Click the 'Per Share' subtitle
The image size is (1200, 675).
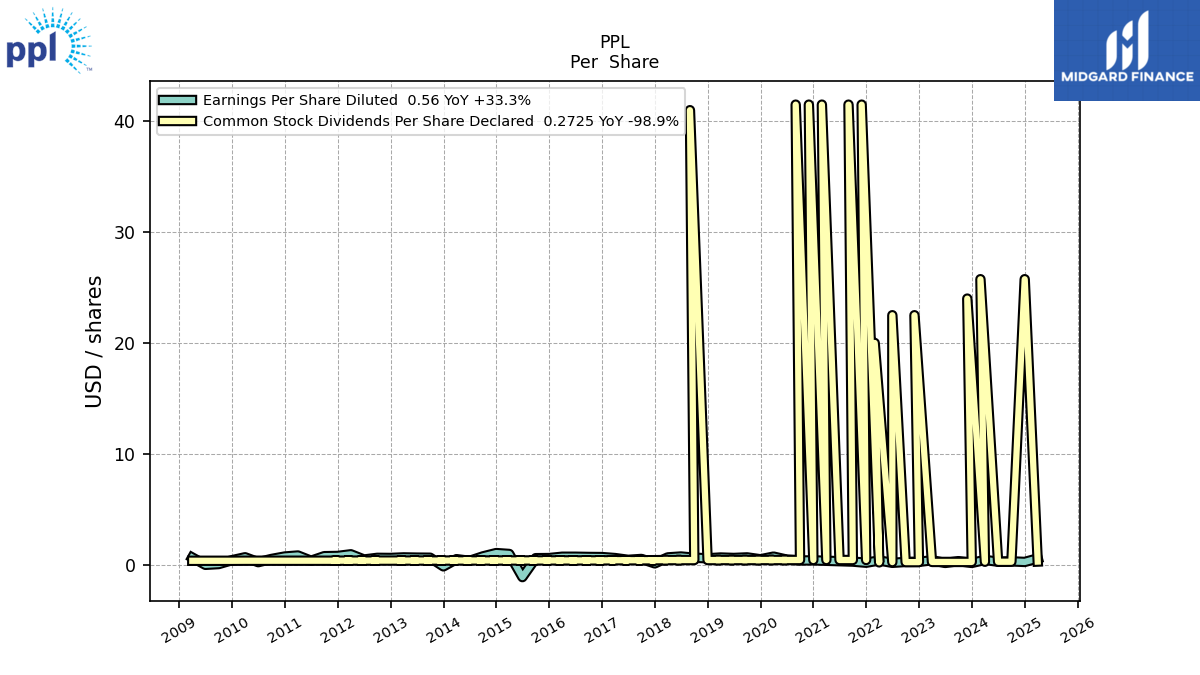614,62
